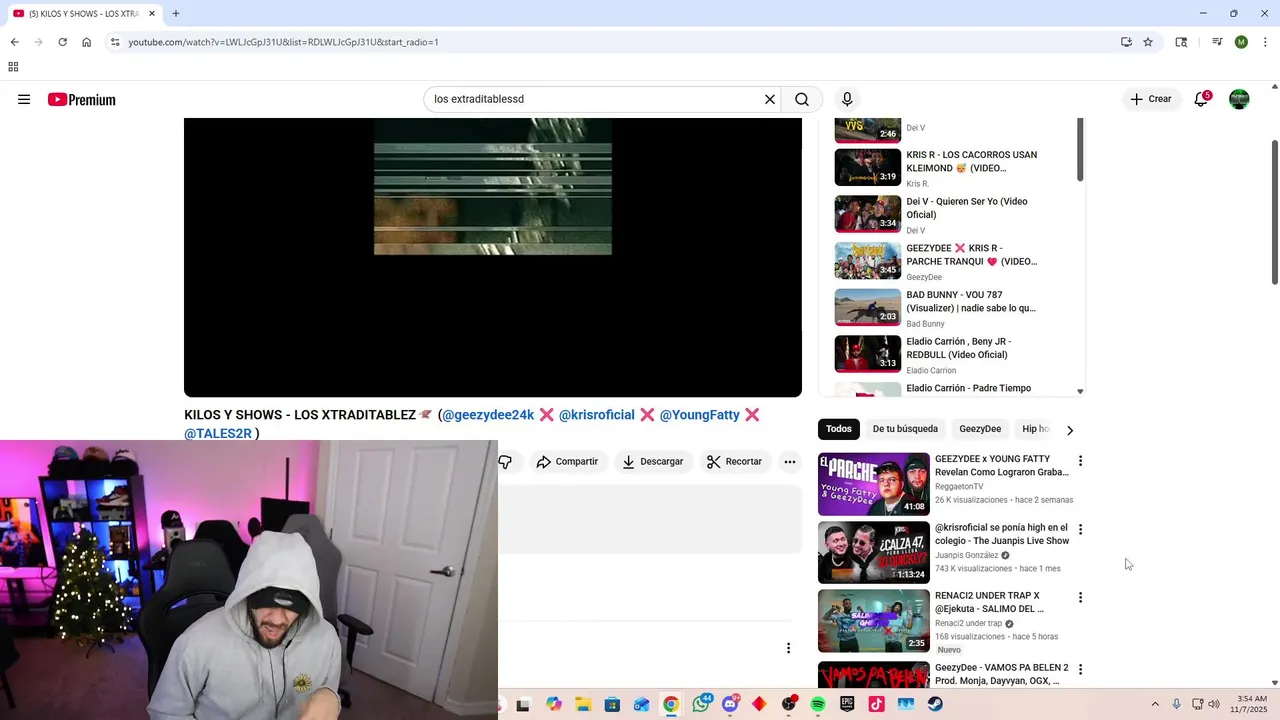Go back to previous page
Image resolution: width=1280 pixels, height=720 pixels.
(14, 42)
